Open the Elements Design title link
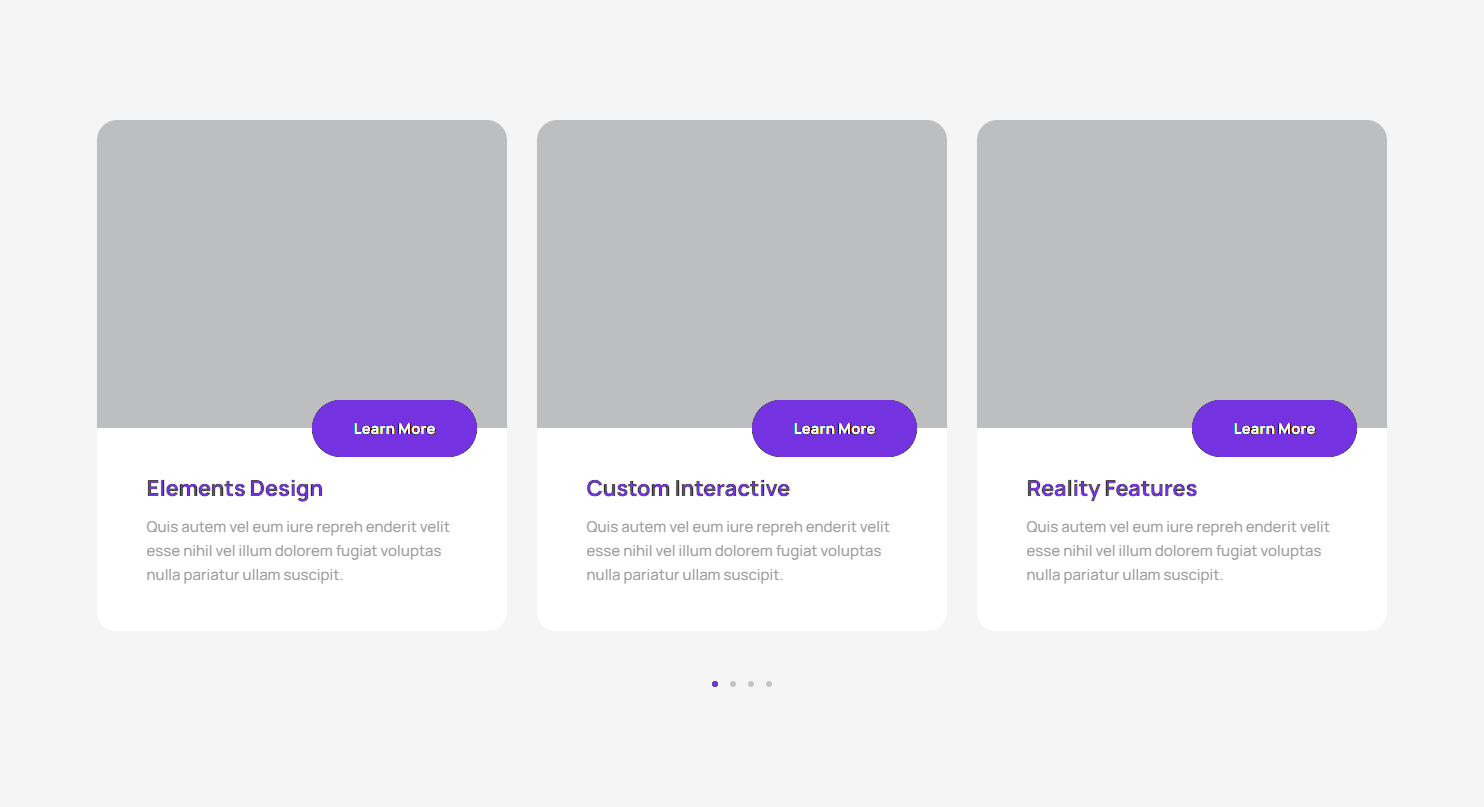Image resolution: width=1484 pixels, height=807 pixels. coord(234,488)
